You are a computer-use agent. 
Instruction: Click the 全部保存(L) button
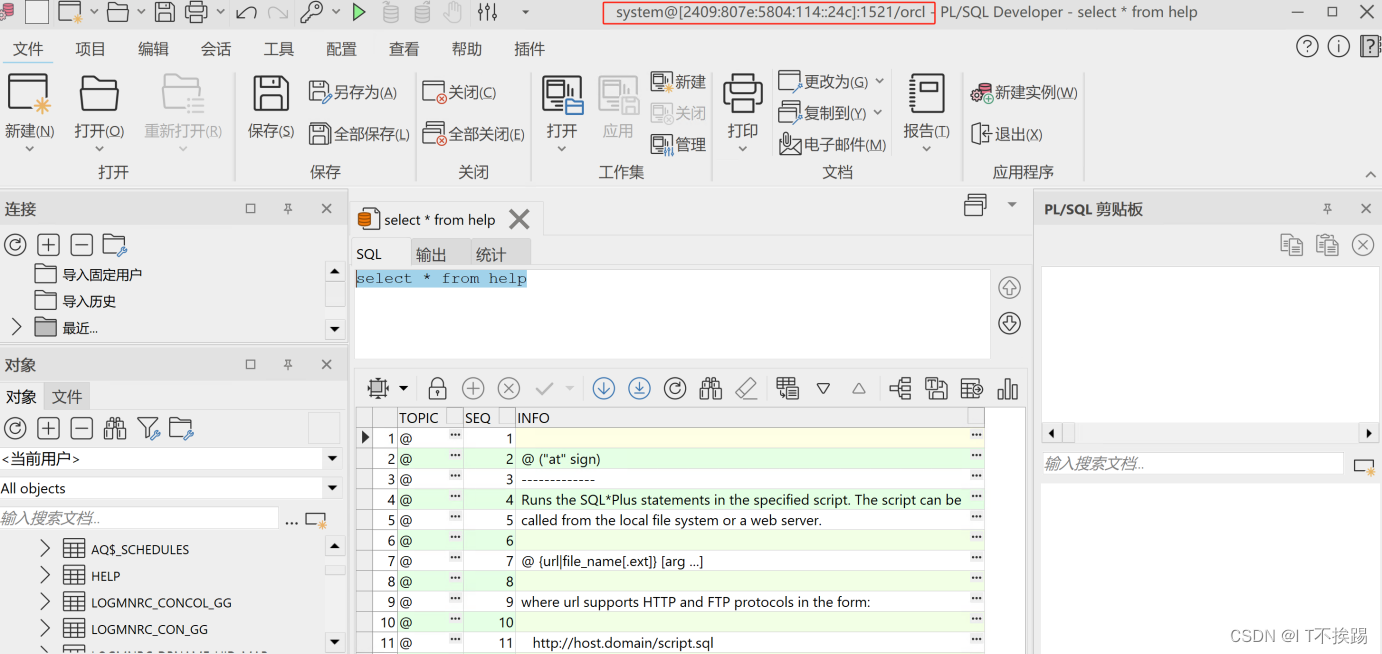click(x=358, y=133)
